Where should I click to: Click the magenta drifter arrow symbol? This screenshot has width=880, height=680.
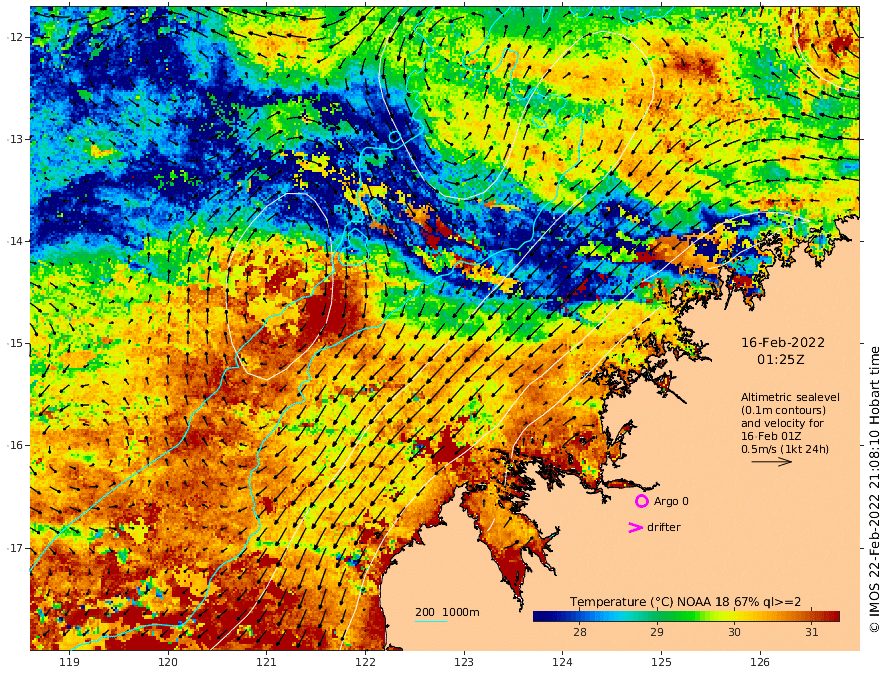point(635,527)
